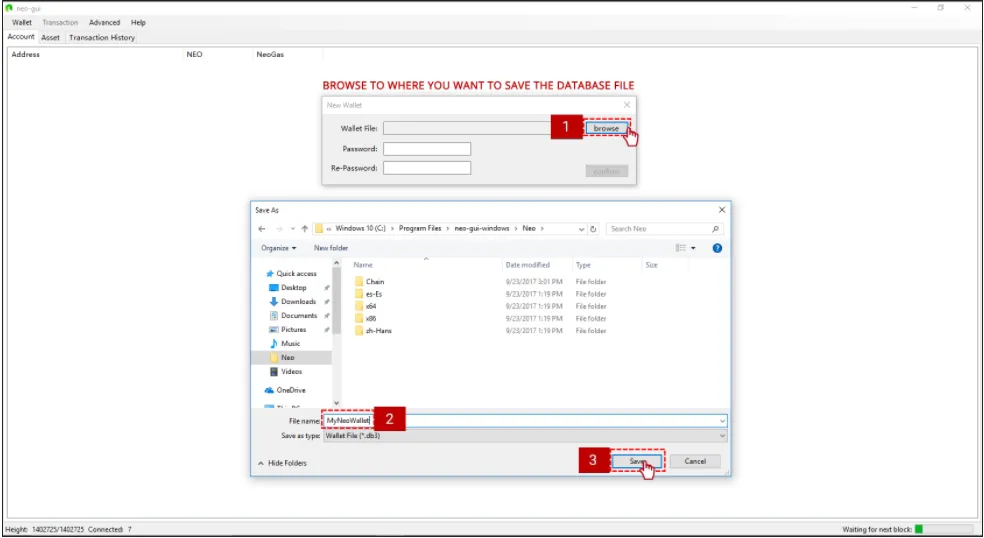The width and height of the screenshot is (984, 538).
Task: Click the confirm button in New Wallet
Action: (606, 171)
